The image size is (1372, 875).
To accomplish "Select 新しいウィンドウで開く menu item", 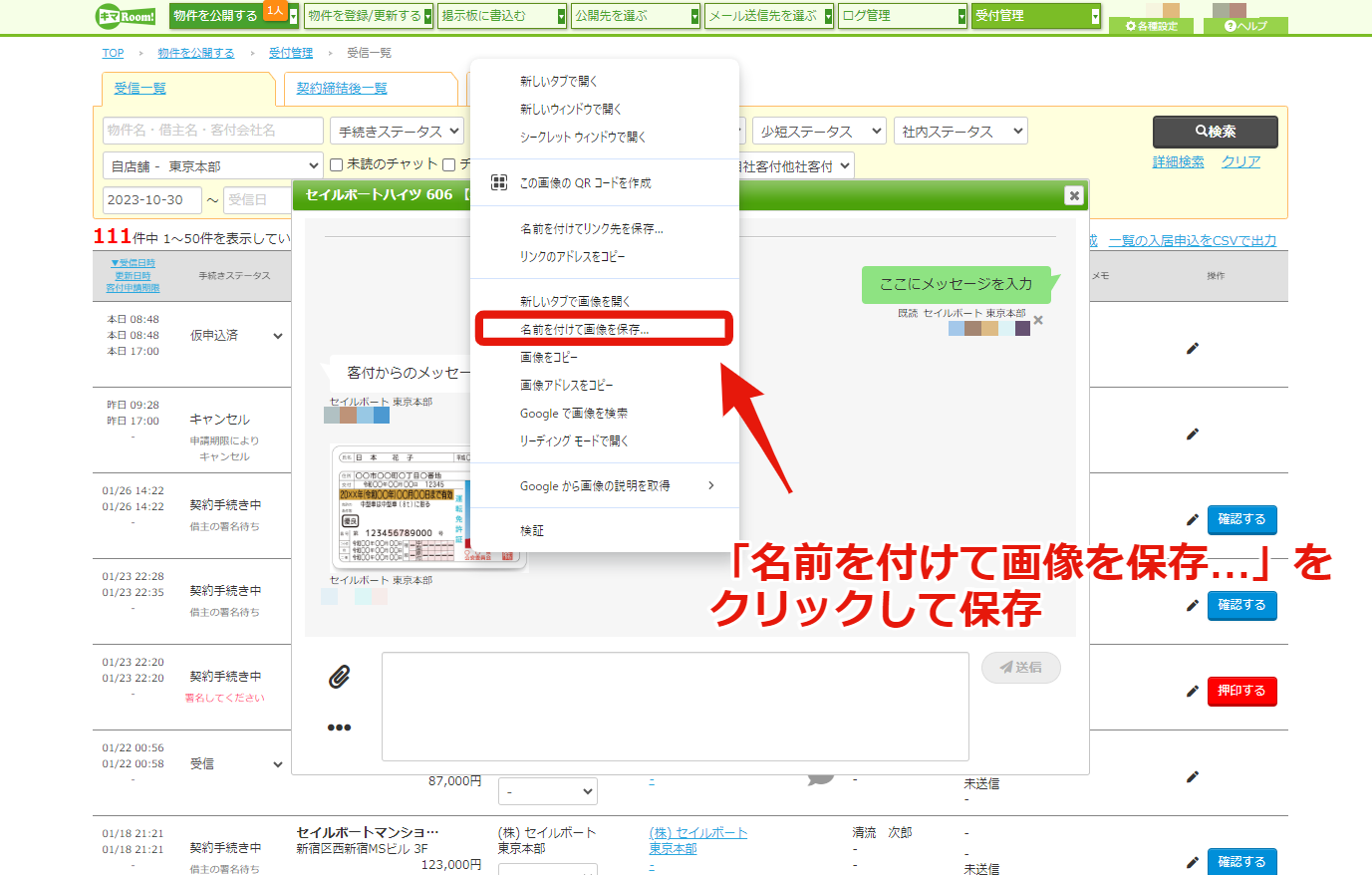I will click(604, 109).
